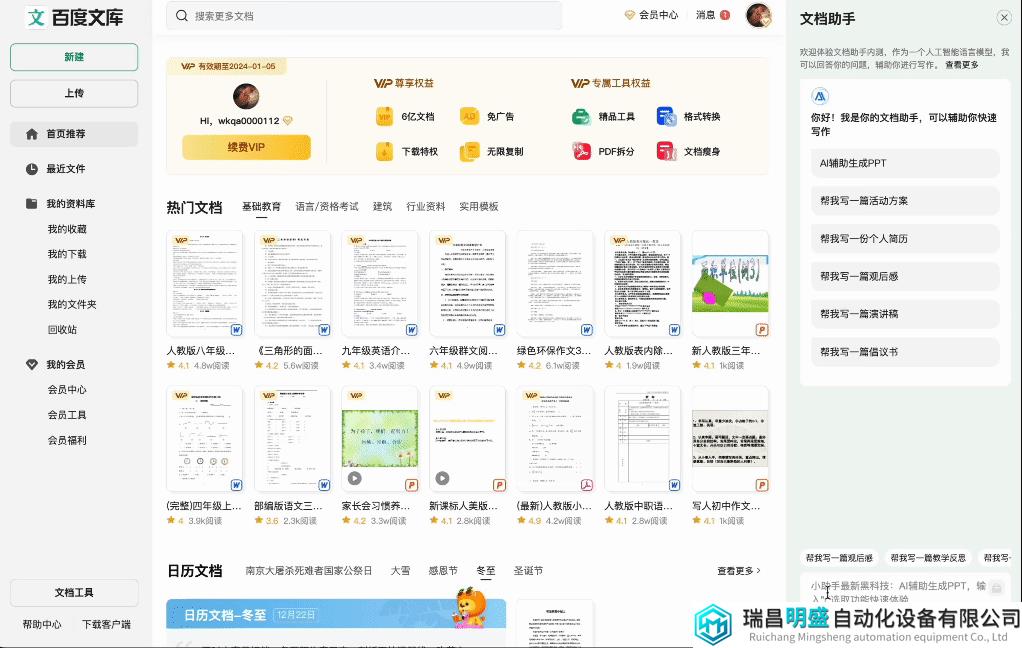Select the 大雪 calendar tab
Screen dimensions: 1022x648
point(400,570)
